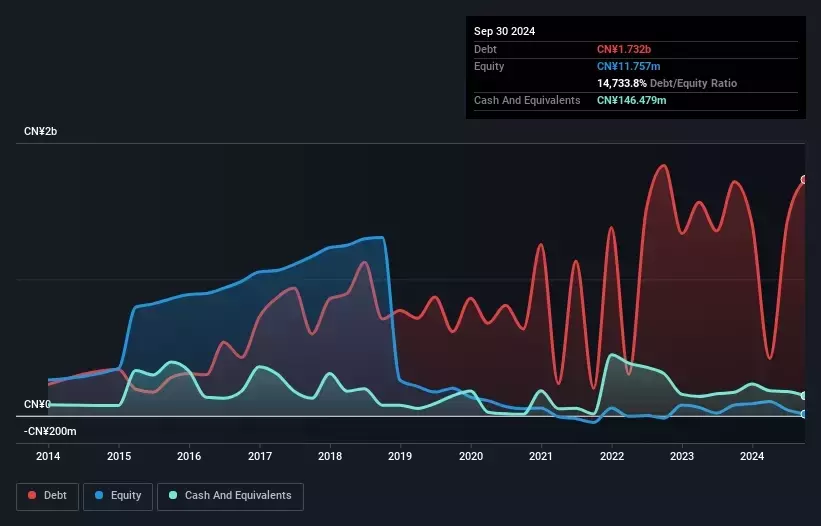Click the blue Equity endpoint marker on chart
Screen dimensions: 821x526
coord(804,414)
